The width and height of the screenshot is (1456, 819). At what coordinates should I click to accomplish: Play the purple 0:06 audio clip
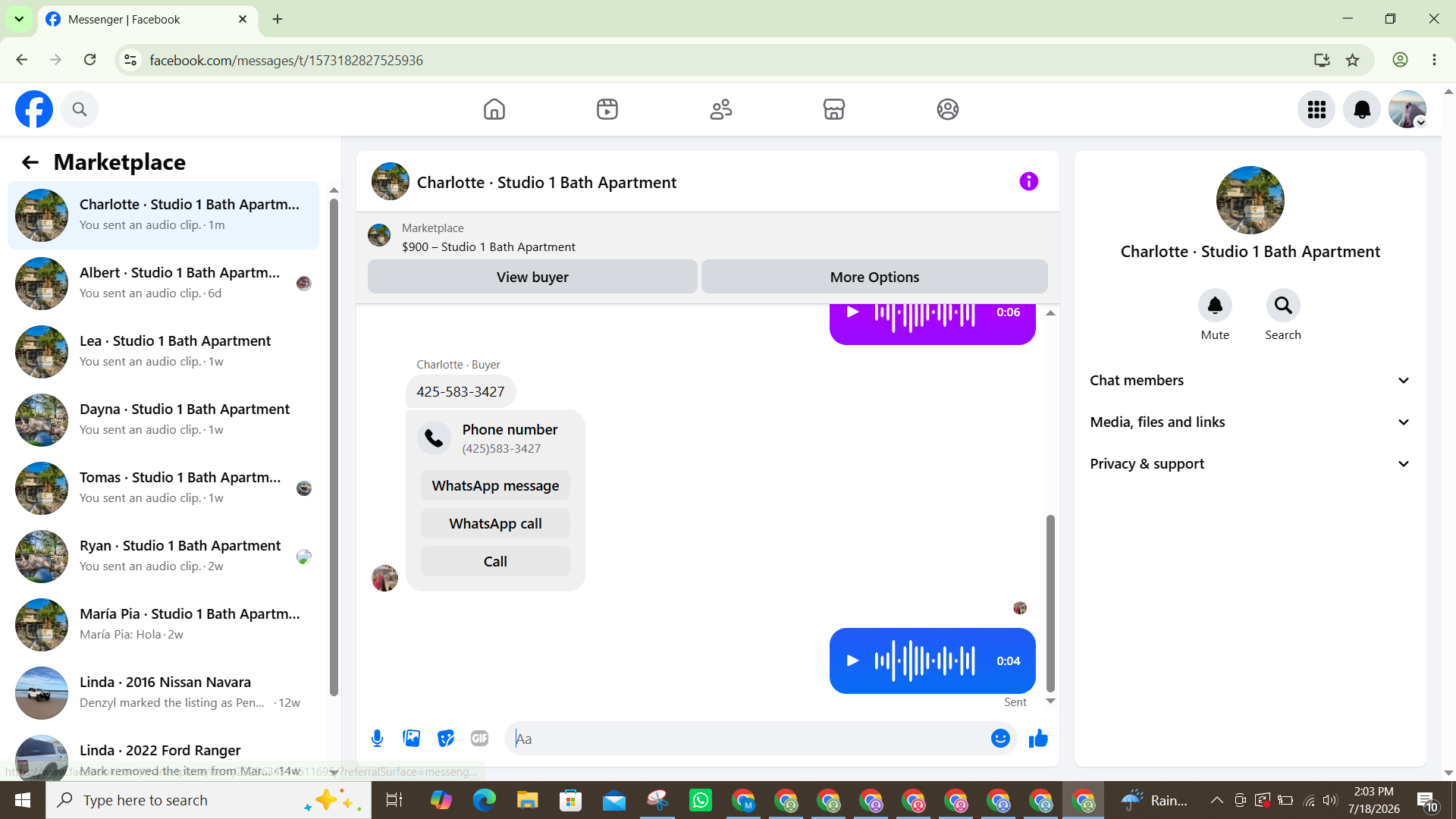[852, 312]
